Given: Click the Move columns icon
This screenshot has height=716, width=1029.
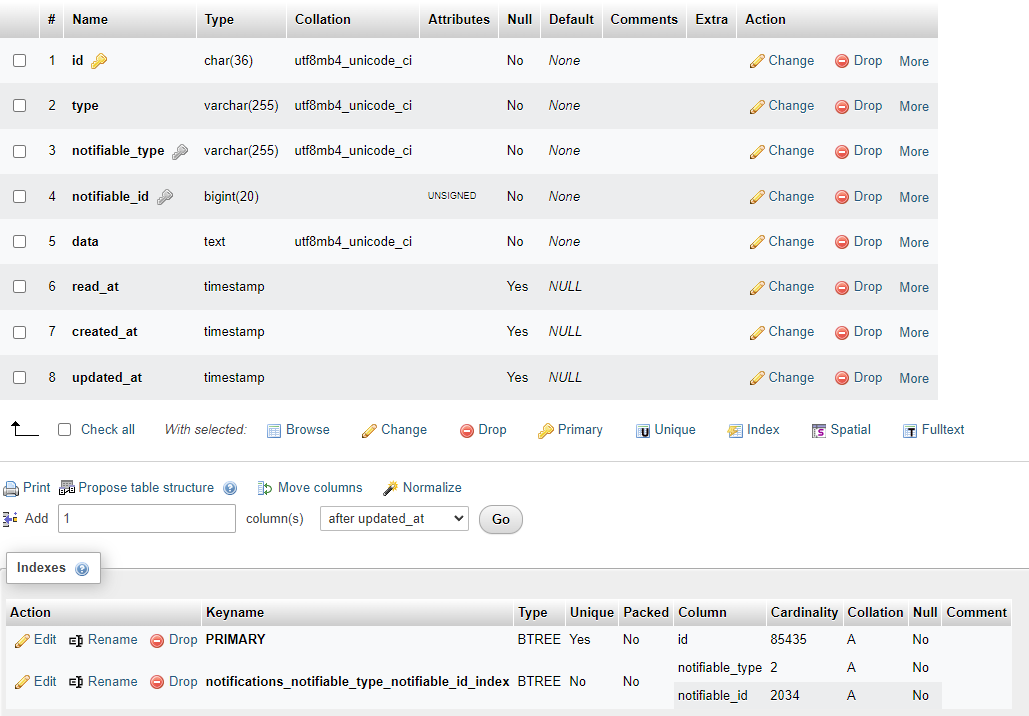Looking at the screenshot, I should pyautogui.click(x=310, y=488).
